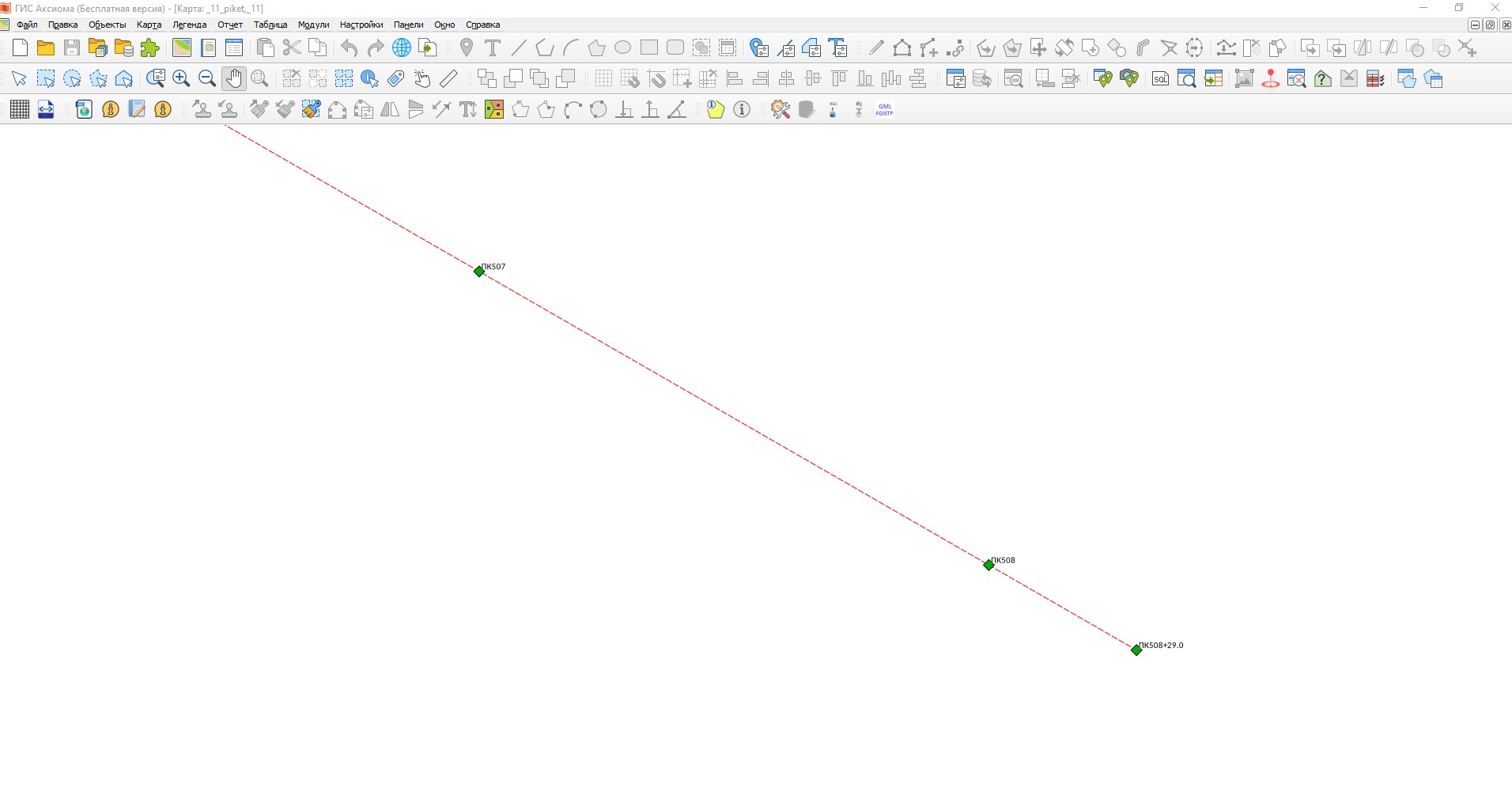This screenshot has width=1512, height=799.
Task: Click the ПК508+29.0 green point marker
Action: [x=1136, y=650]
